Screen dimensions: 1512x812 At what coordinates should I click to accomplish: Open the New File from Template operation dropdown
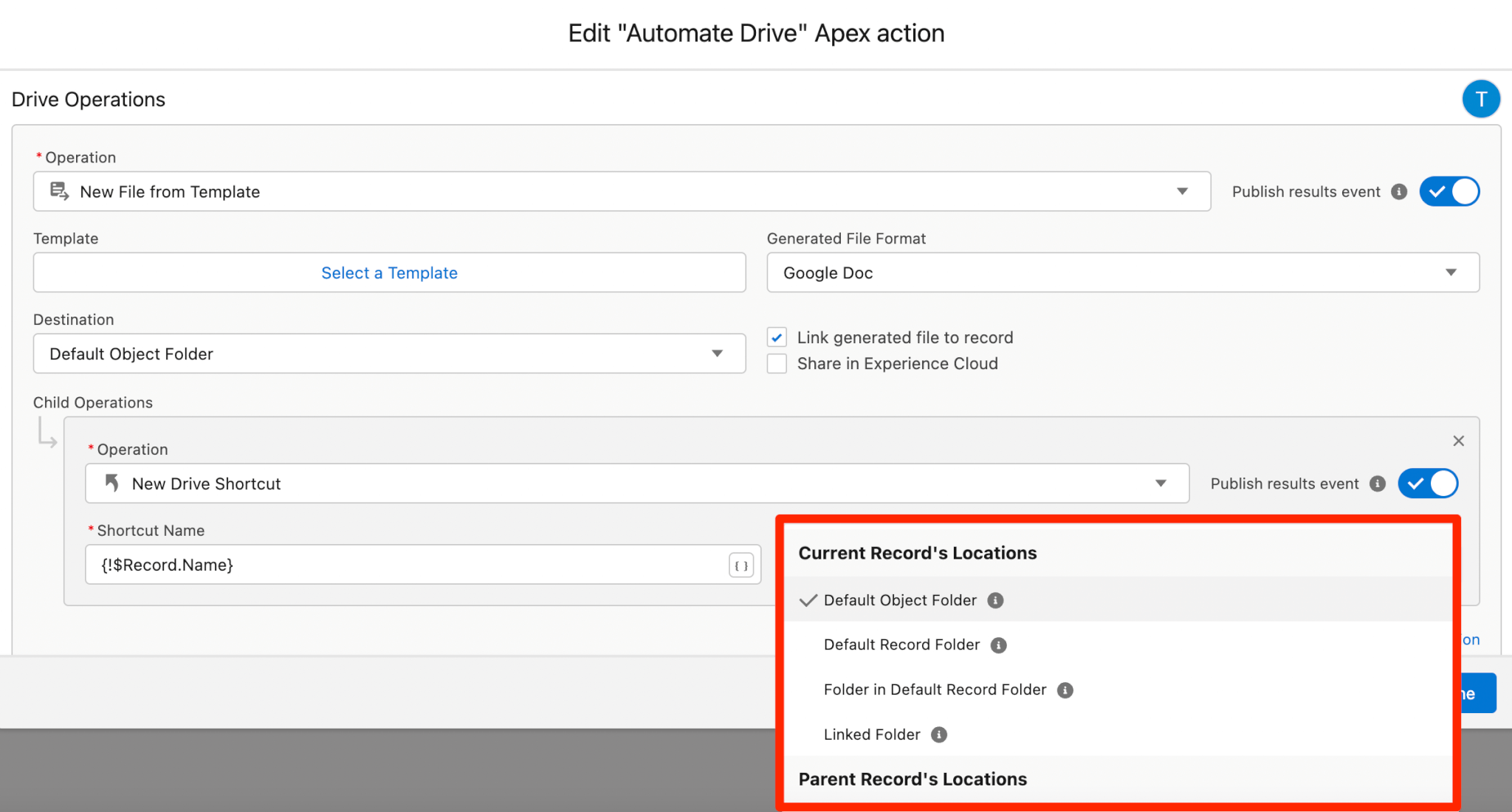[622, 192]
